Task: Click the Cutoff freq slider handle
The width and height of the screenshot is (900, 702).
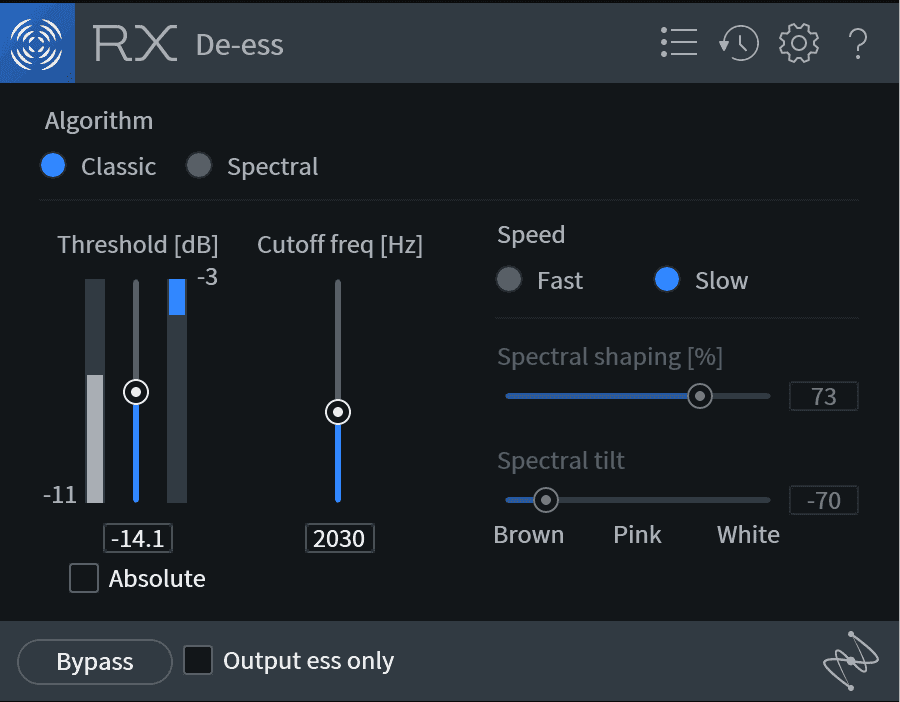Action: point(338,412)
